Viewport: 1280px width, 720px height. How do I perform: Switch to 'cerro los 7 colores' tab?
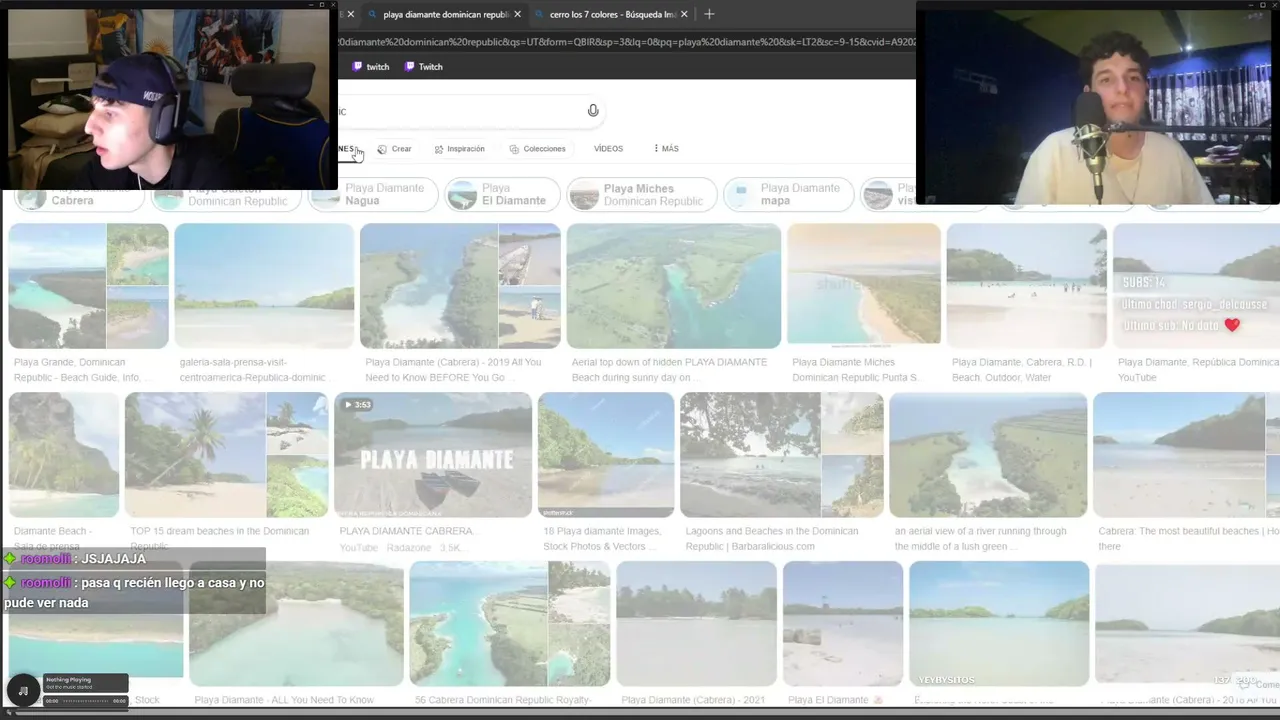(x=613, y=15)
